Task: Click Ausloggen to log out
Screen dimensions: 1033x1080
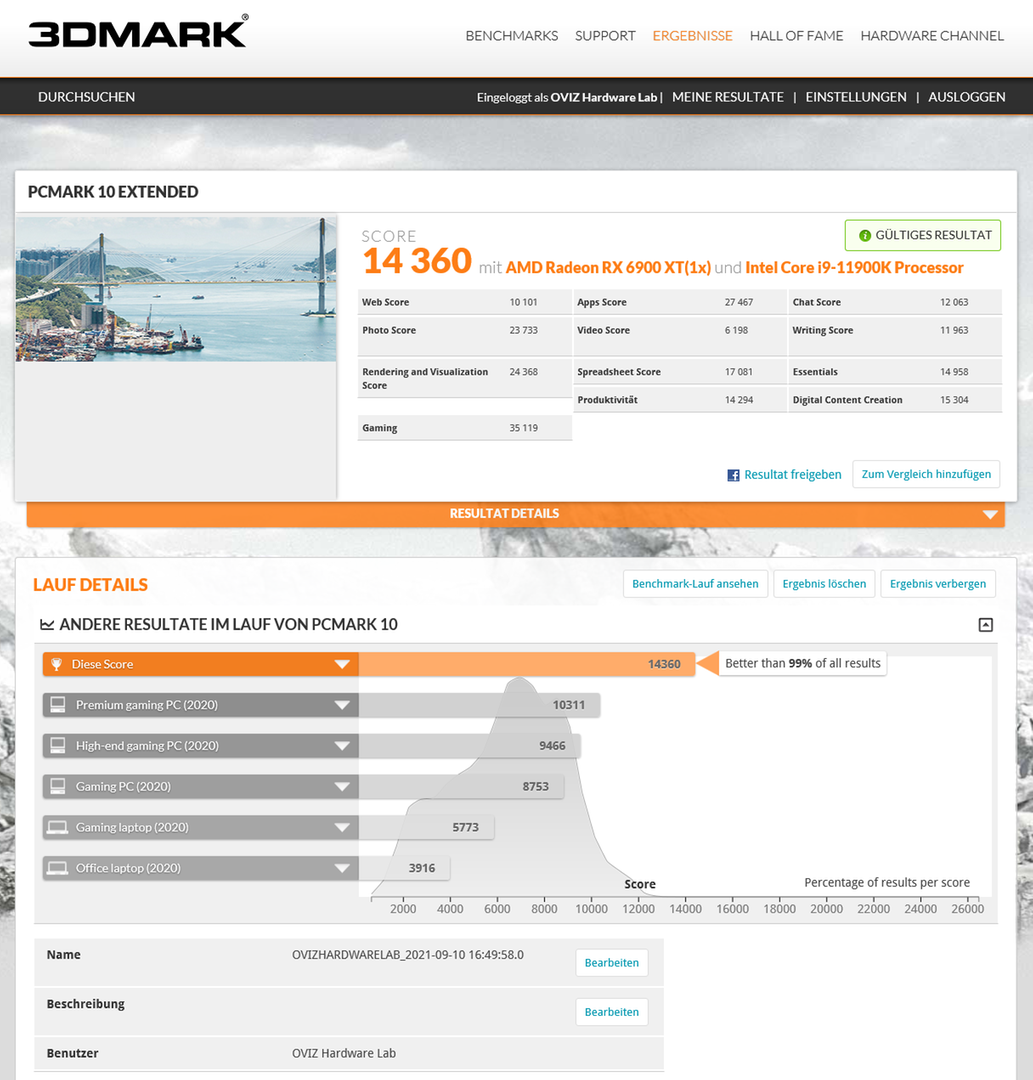Action: pos(966,97)
